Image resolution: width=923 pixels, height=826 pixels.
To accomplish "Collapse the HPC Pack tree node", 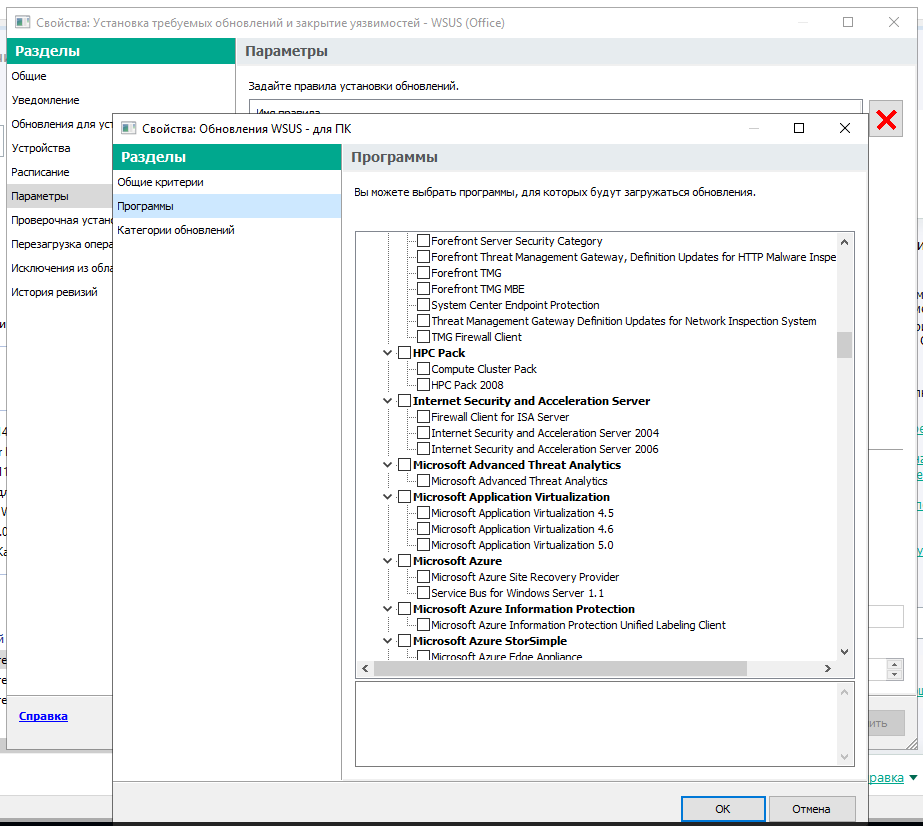I will 388,353.
